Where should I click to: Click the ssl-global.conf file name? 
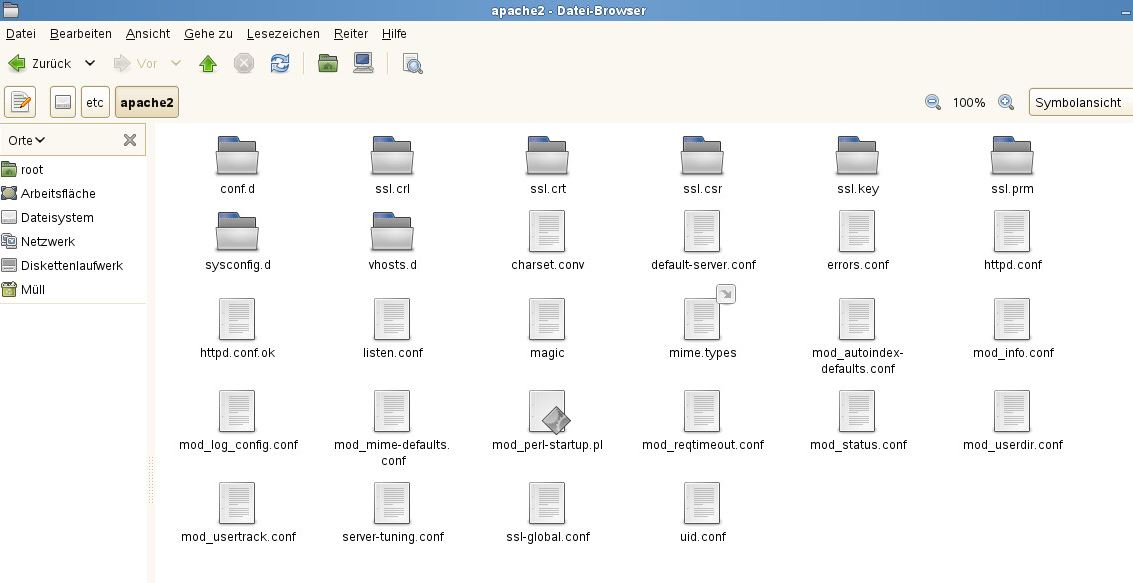(x=548, y=537)
